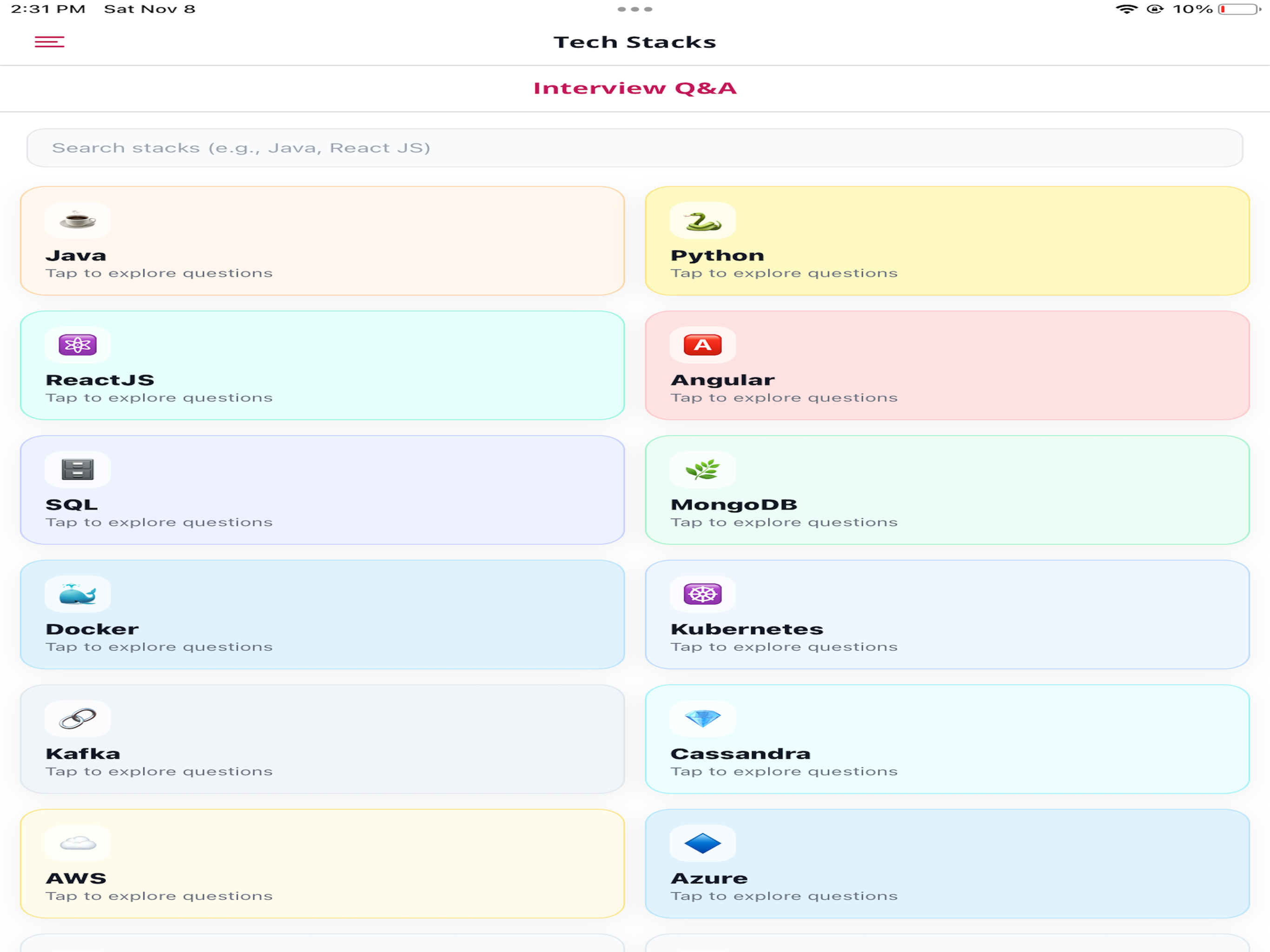Select the Azure card's explore questions text
Screen dimensions: 1270x952
pyautogui.click(x=784, y=896)
